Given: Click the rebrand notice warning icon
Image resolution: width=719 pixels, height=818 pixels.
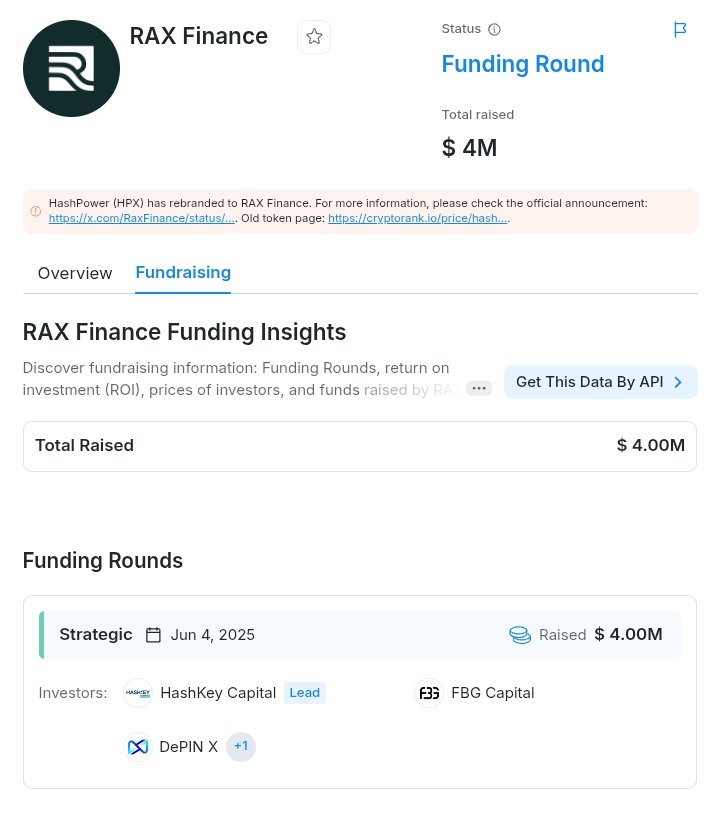Looking at the screenshot, I should click(x=35, y=211).
